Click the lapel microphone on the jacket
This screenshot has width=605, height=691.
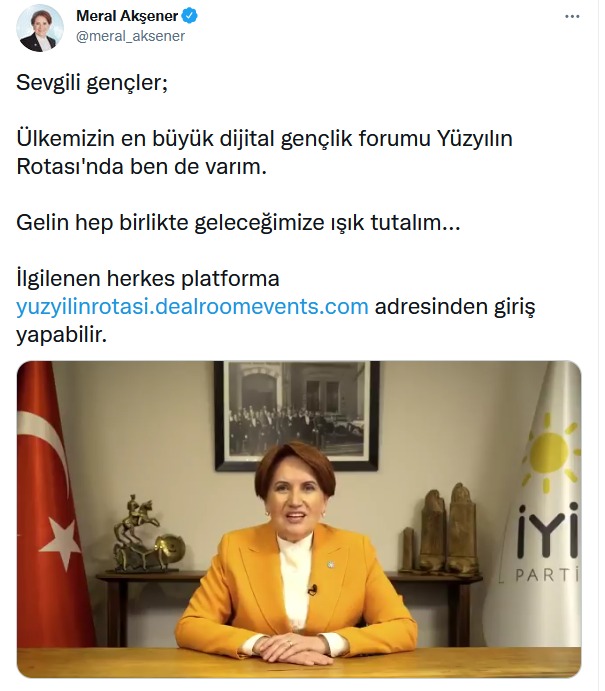click(312, 588)
